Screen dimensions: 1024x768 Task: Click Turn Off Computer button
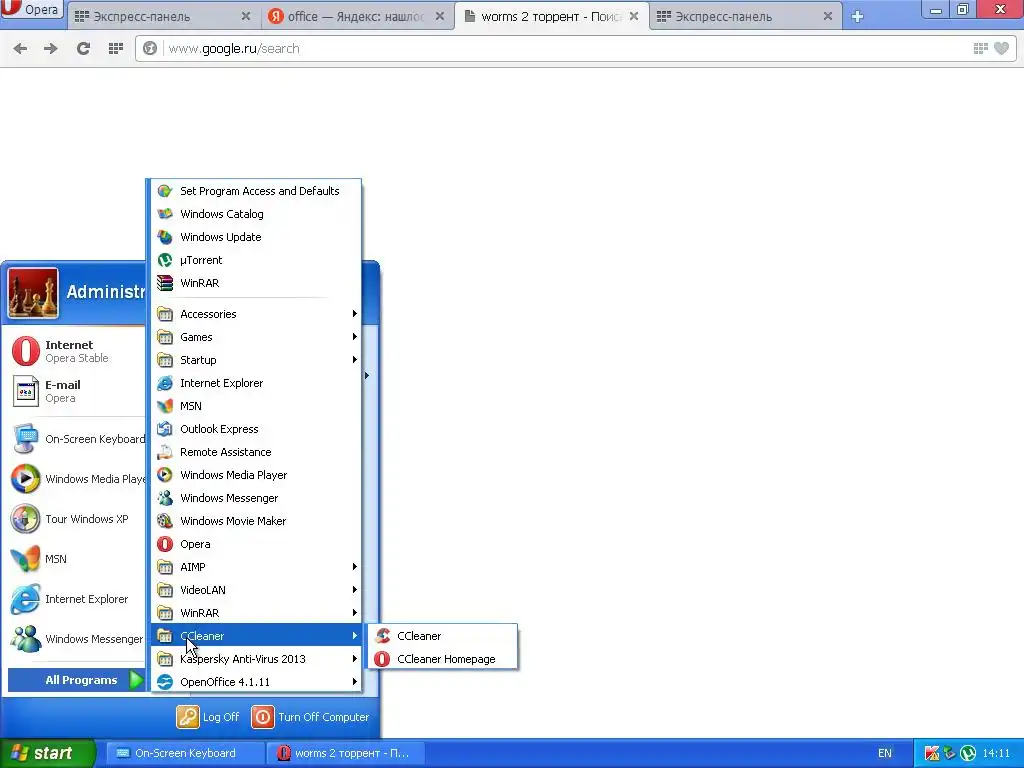[x=310, y=717]
